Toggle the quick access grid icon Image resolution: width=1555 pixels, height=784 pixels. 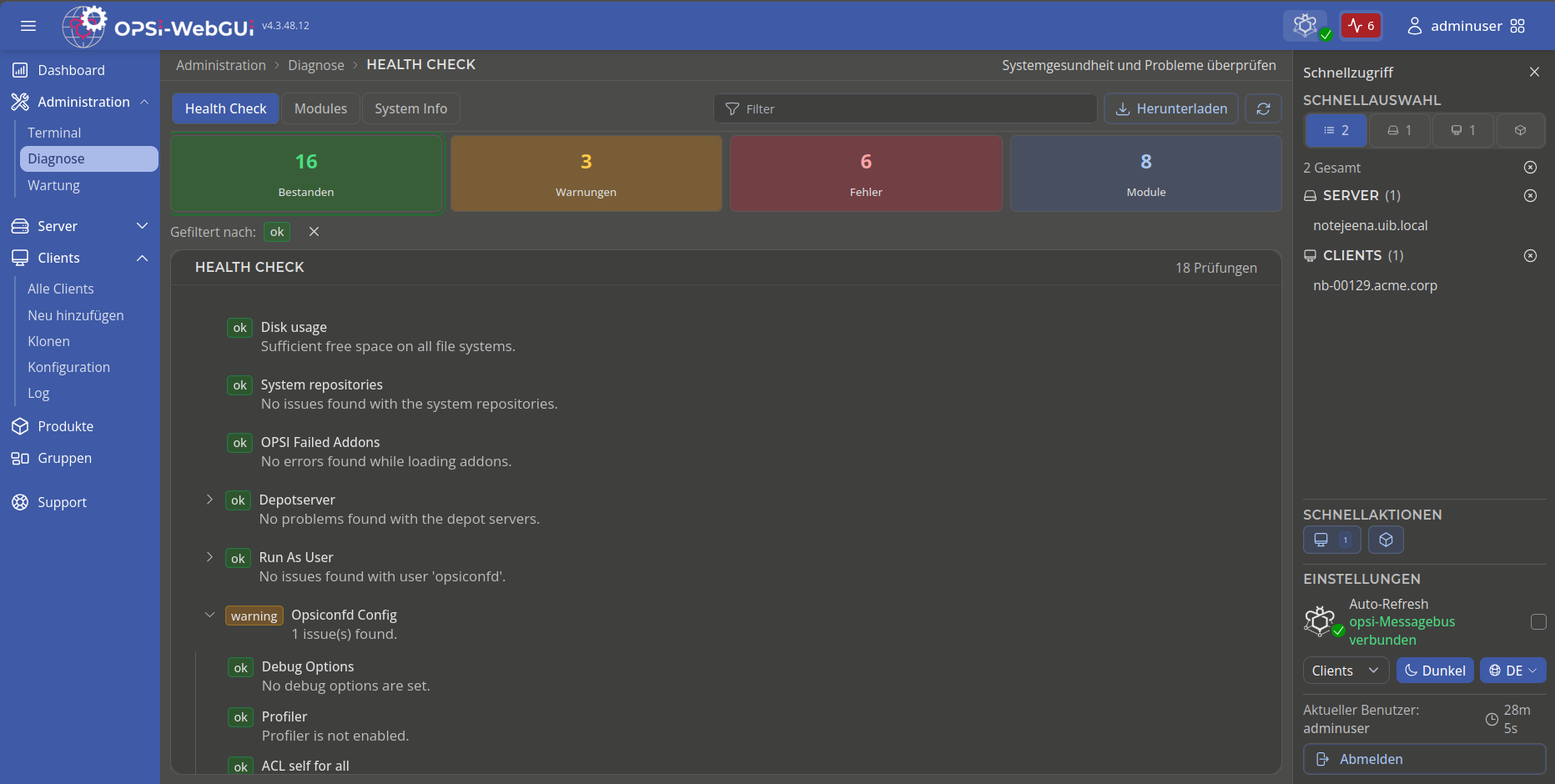pyautogui.click(x=1517, y=26)
